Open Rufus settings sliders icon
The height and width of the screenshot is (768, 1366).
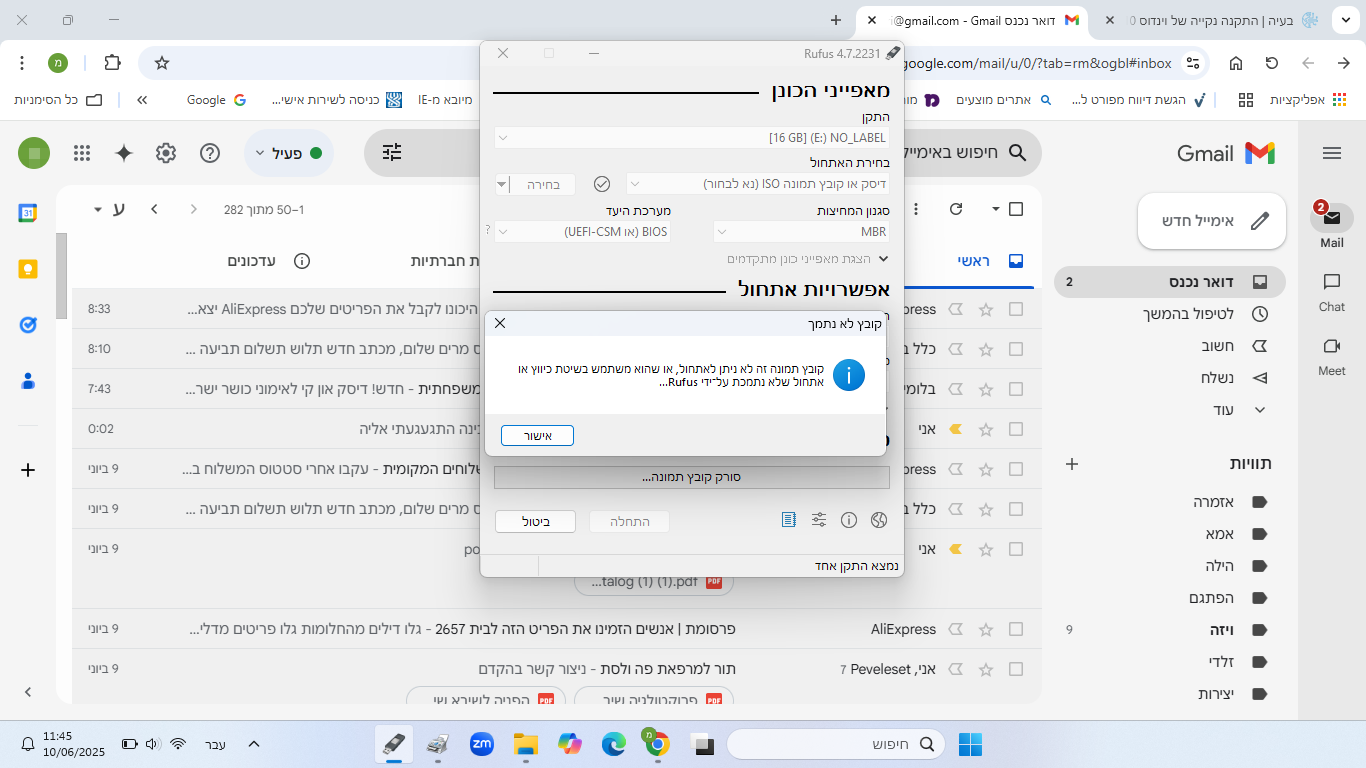[x=819, y=520]
